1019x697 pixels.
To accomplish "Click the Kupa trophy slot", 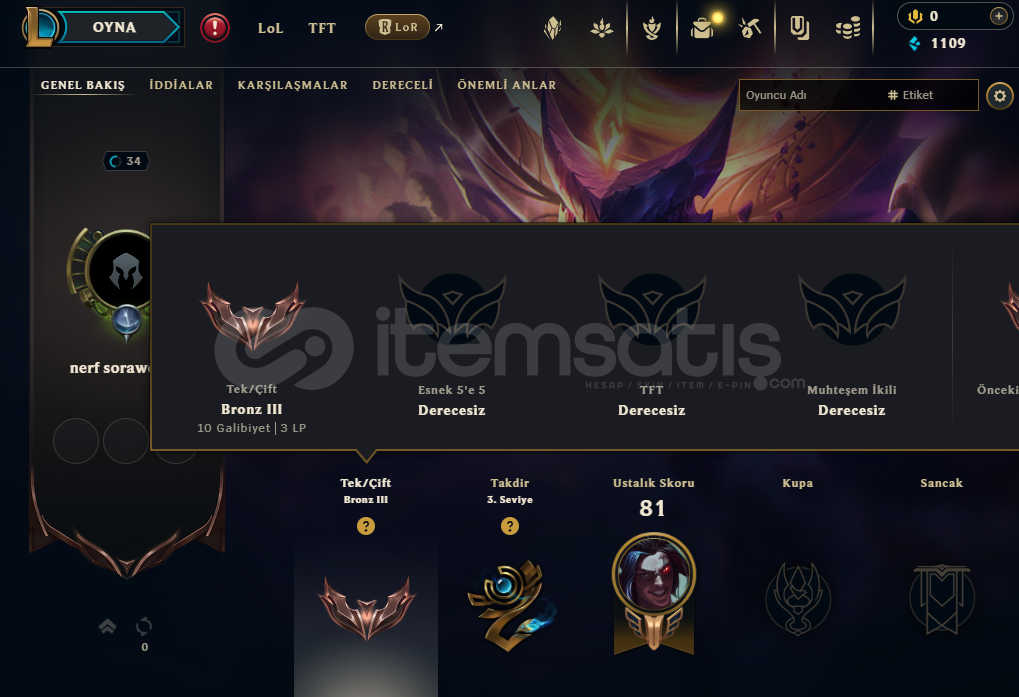I will (x=797, y=598).
